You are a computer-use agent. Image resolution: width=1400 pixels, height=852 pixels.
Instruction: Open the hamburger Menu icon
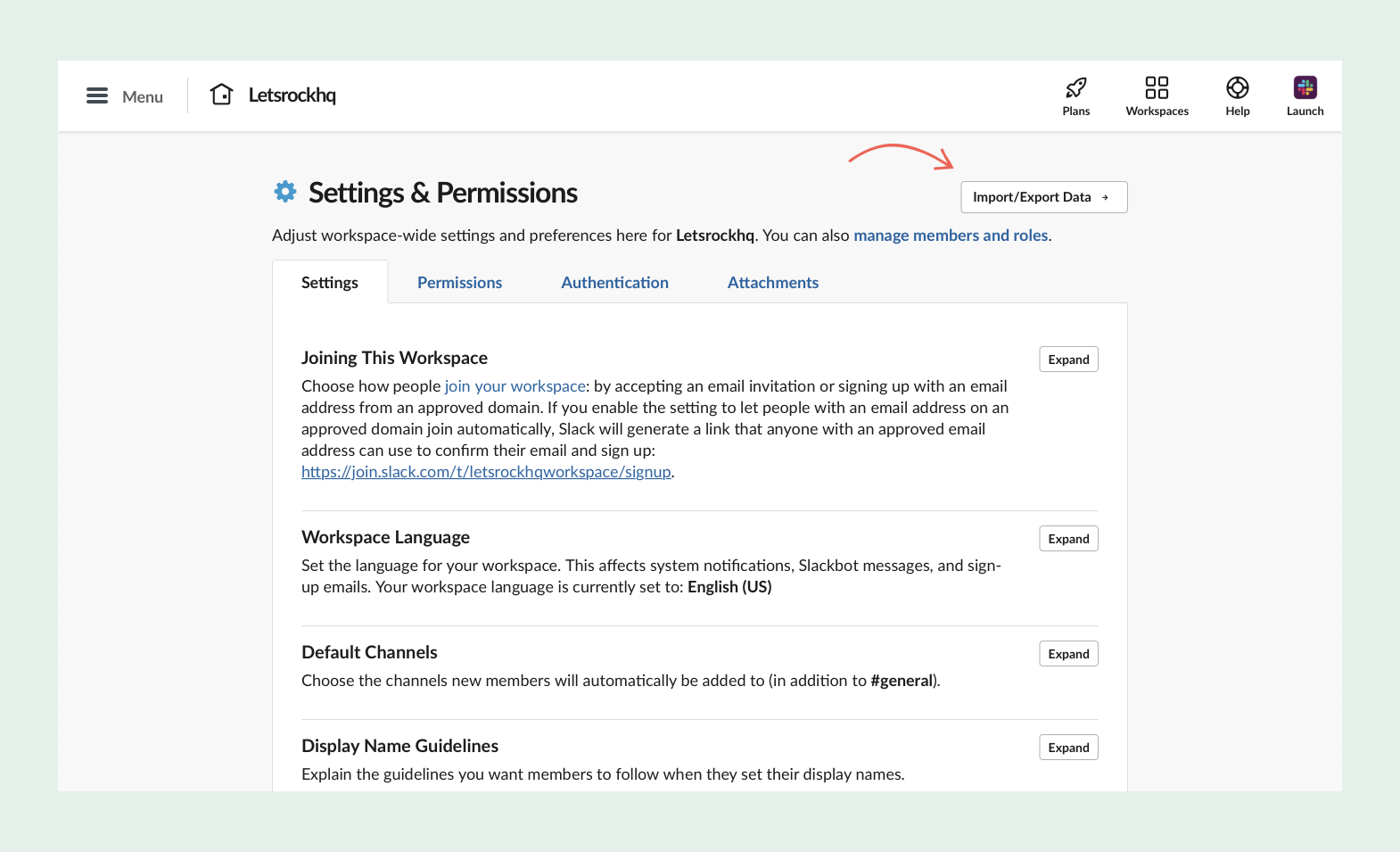(x=97, y=95)
